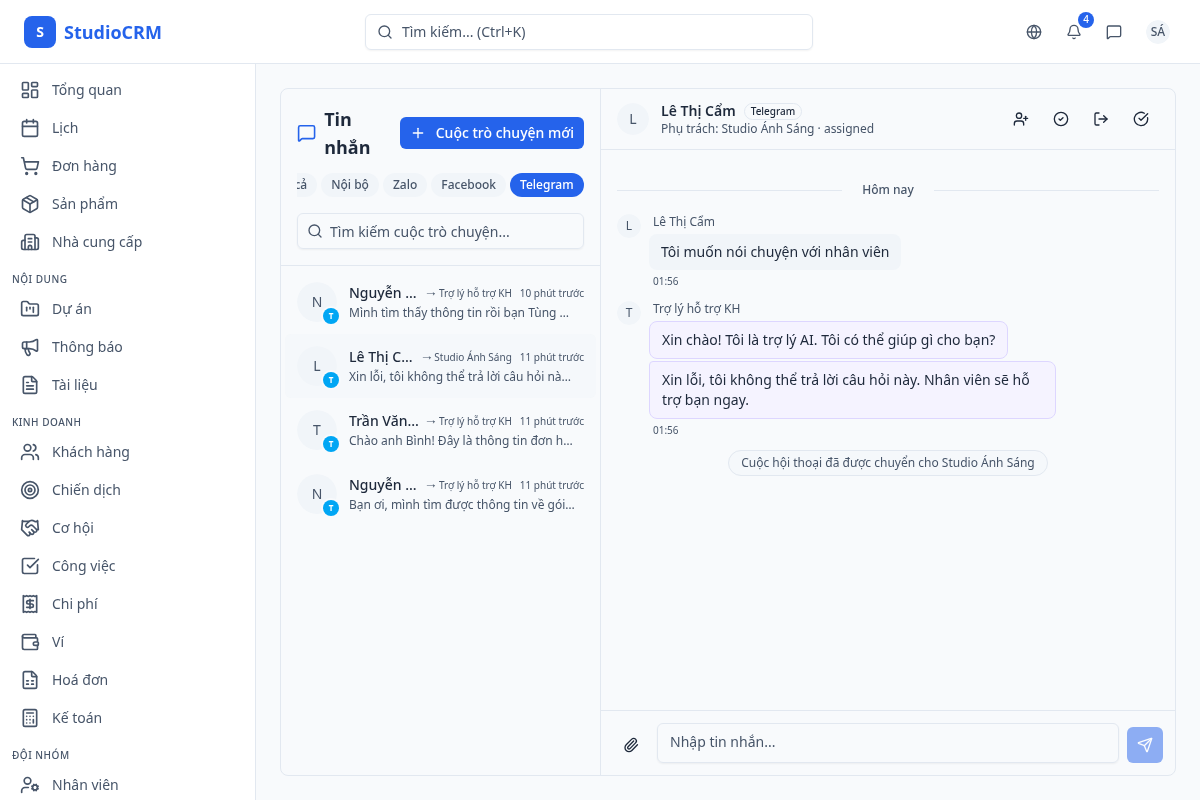Switch to the Nội bộ filter tab
Screen dimensions: 1200x800
coord(350,185)
